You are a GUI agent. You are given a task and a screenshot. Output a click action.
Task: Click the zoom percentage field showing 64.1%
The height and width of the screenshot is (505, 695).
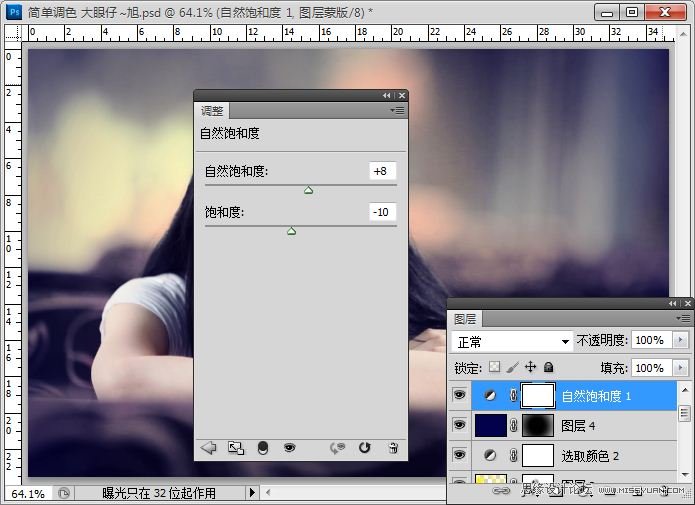click(x=28, y=493)
